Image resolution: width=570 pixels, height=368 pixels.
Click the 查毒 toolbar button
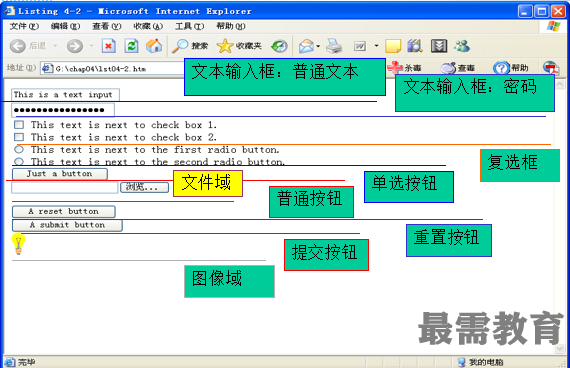coord(458,68)
